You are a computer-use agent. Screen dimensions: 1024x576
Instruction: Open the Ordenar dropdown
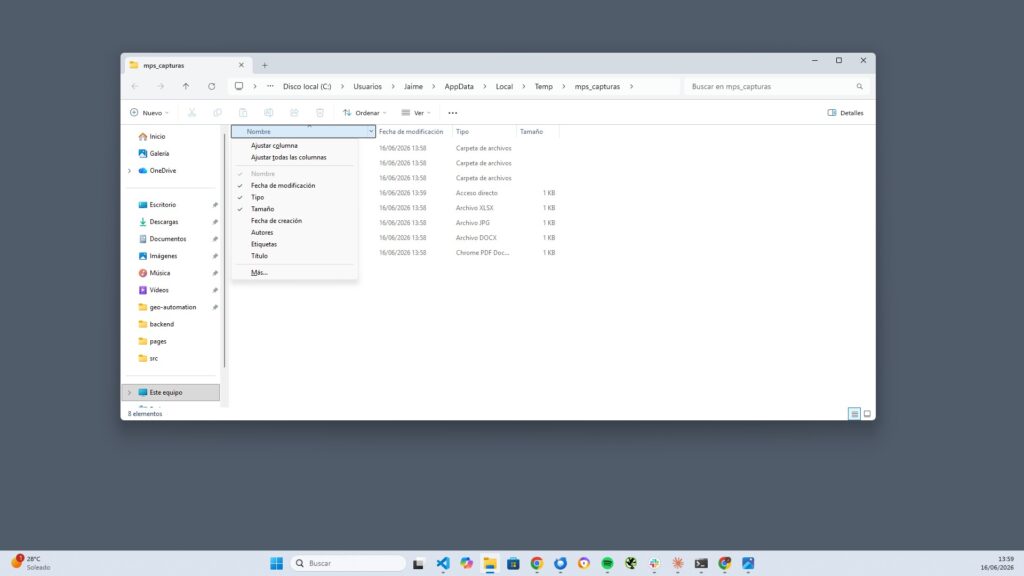coord(365,113)
